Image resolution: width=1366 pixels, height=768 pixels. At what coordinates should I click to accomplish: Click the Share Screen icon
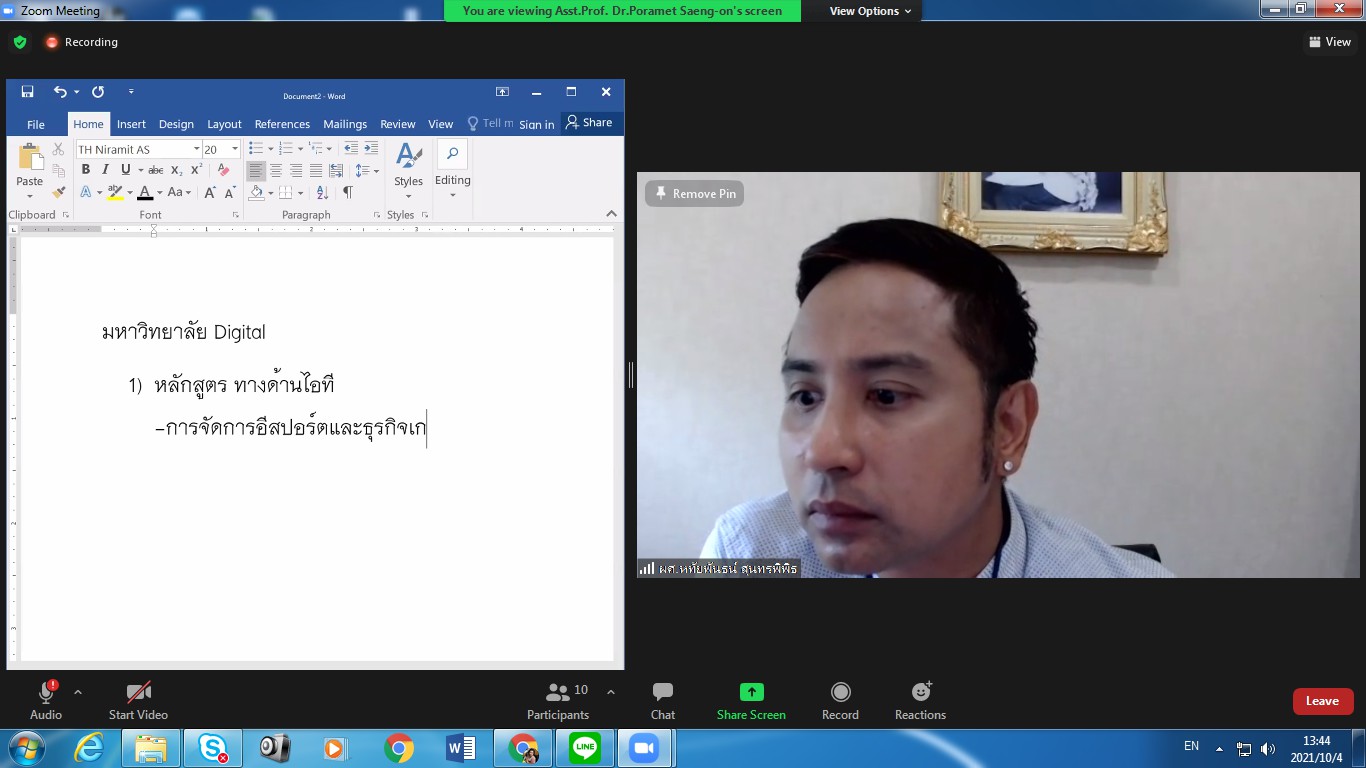(x=751, y=692)
